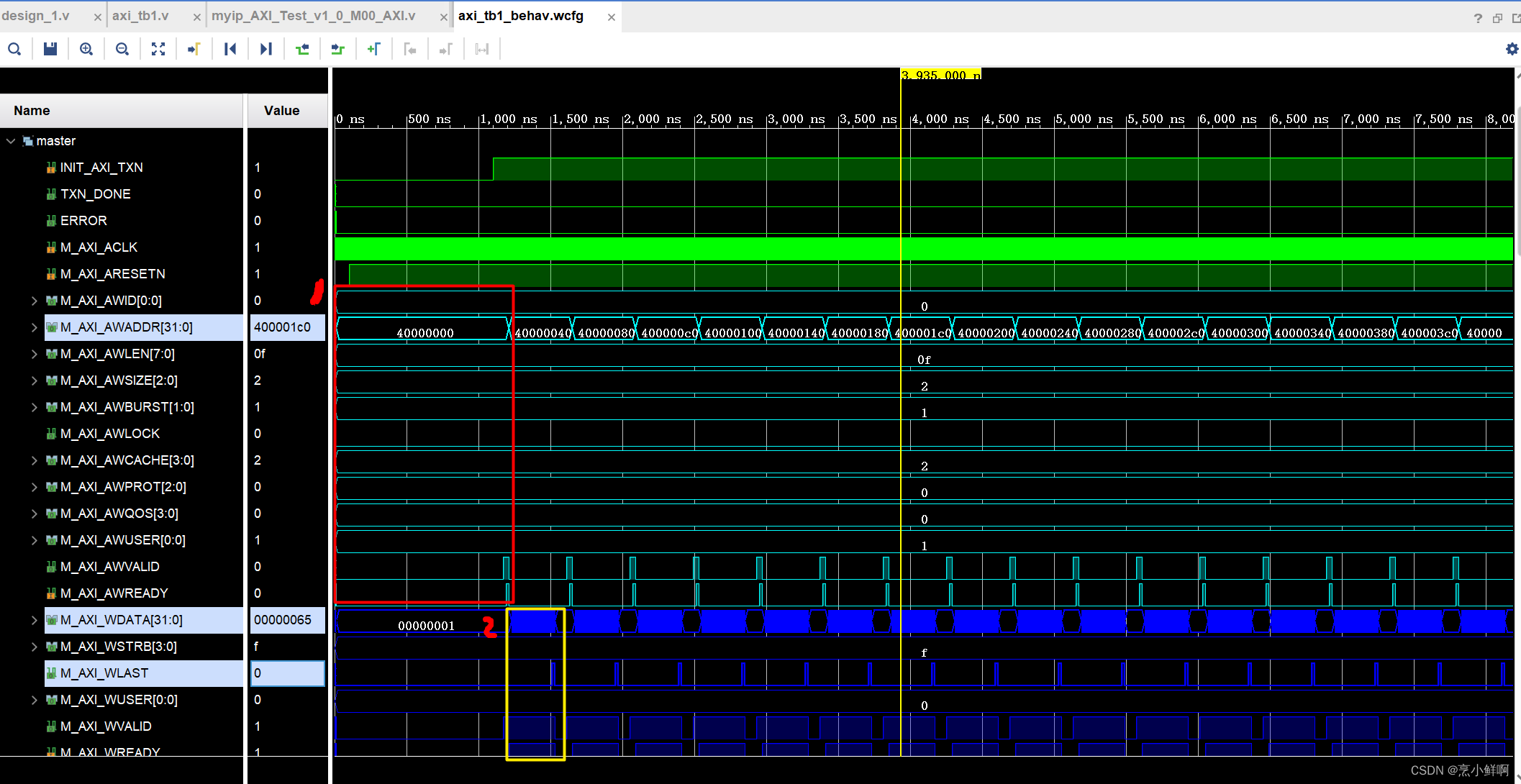Viewport: 1521px width, 784px height.
Task: Select M_AXI_AWREADY signal
Action: click(x=114, y=593)
